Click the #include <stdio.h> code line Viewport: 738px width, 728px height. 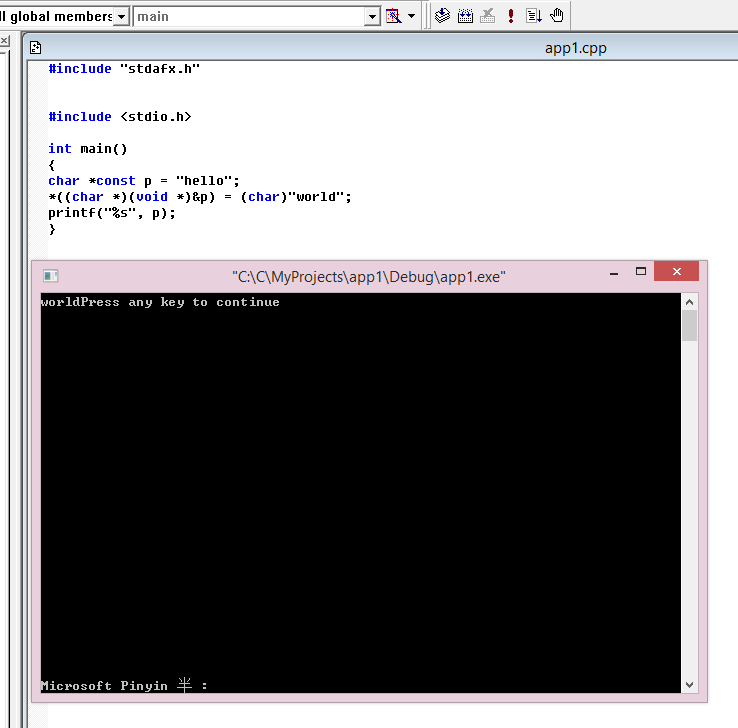click(120, 117)
